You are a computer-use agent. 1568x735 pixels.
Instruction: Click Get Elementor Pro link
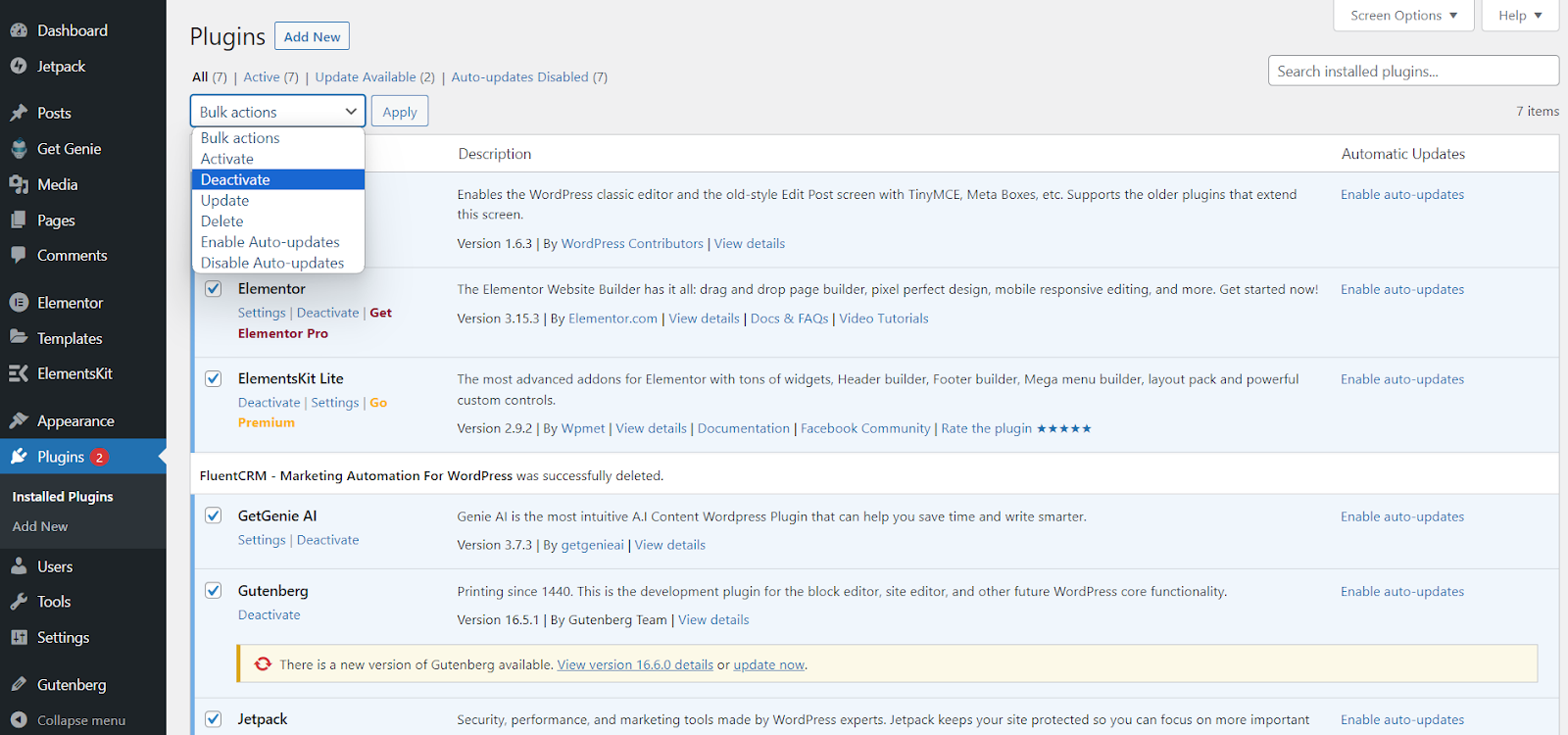click(x=315, y=323)
